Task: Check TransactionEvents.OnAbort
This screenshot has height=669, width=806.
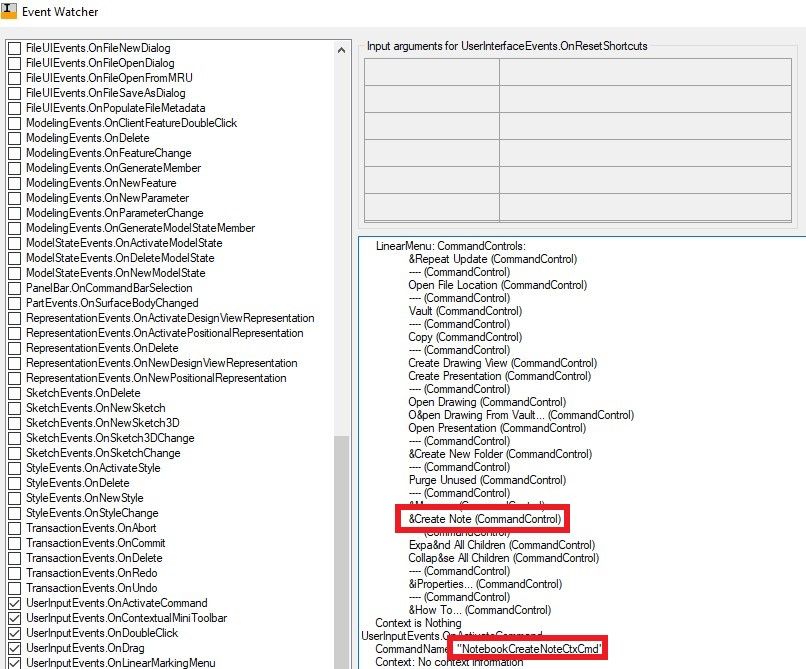Action: (x=14, y=528)
